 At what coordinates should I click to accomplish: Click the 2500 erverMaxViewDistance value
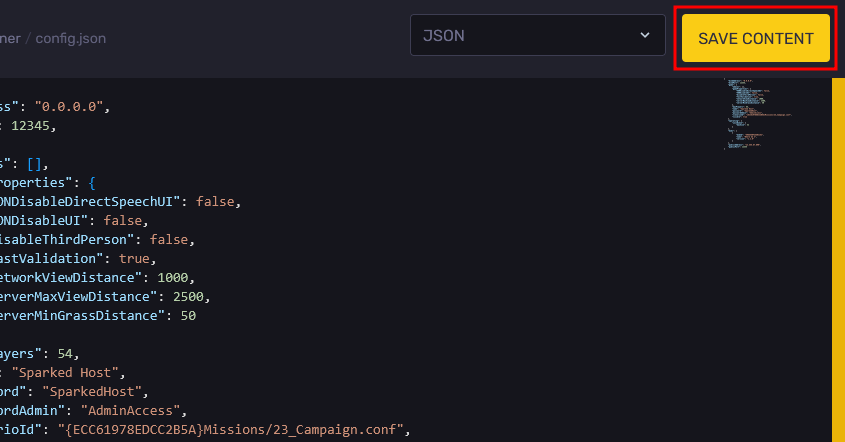[x=190, y=296]
